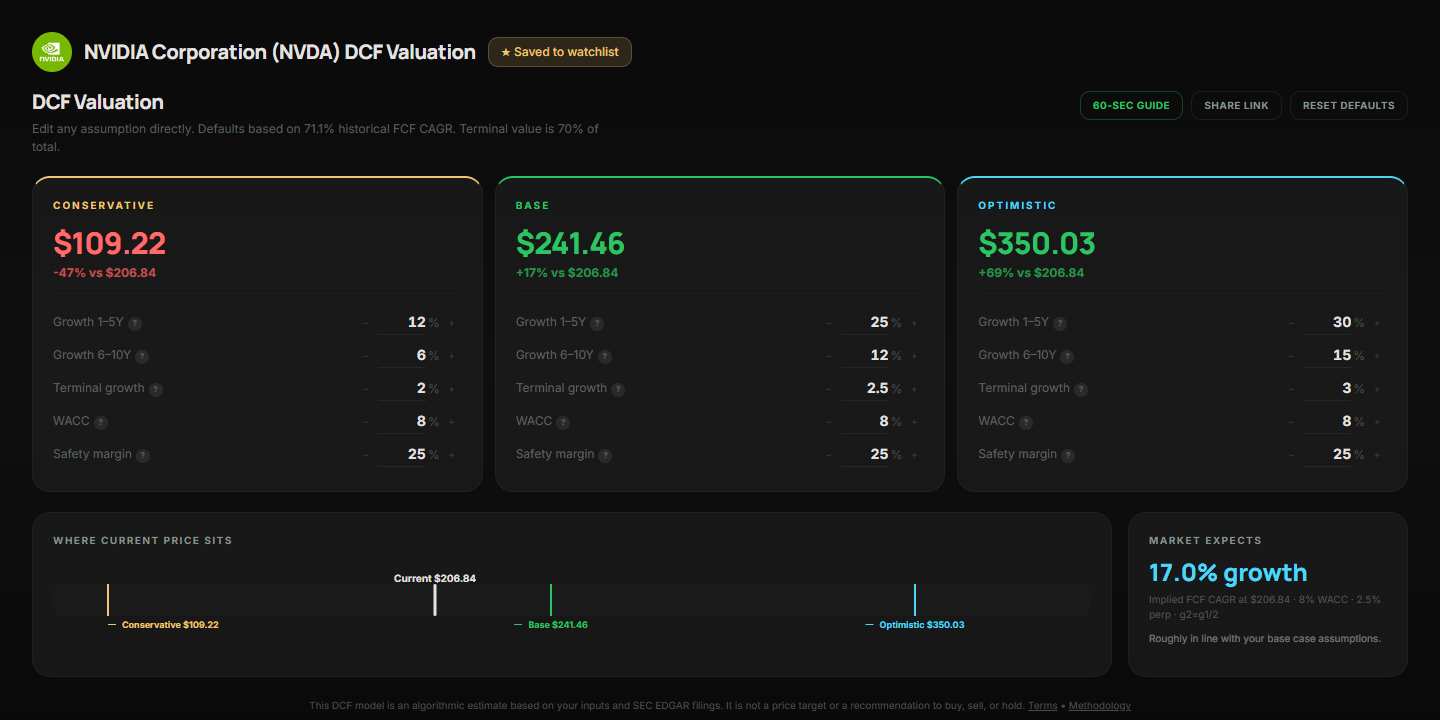The width and height of the screenshot is (1440, 720).
Task: Open help for Optimistic Growth 1–5Y
Action: tap(1060, 323)
